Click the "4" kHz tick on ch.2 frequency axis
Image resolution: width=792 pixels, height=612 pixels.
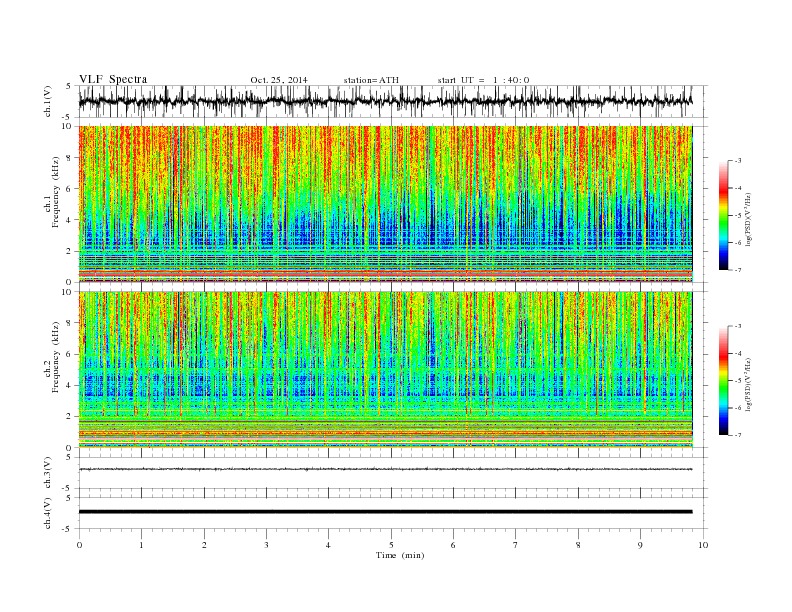pyautogui.click(x=70, y=385)
